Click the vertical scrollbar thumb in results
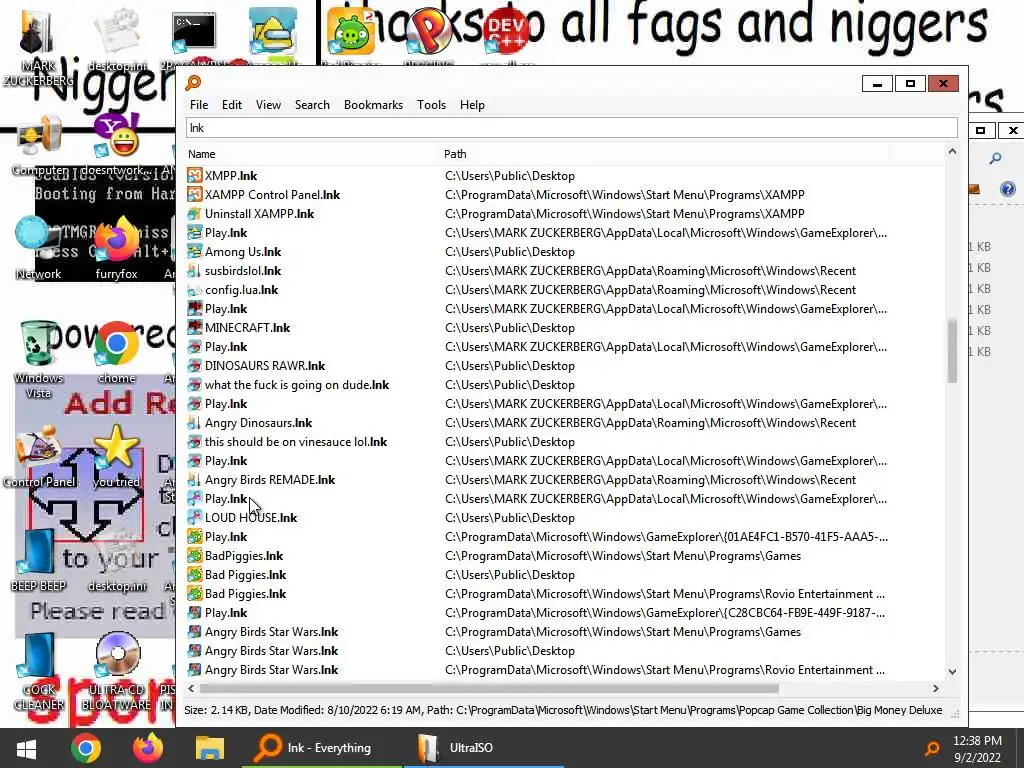The image size is (1024, 768). pos(952,351)
